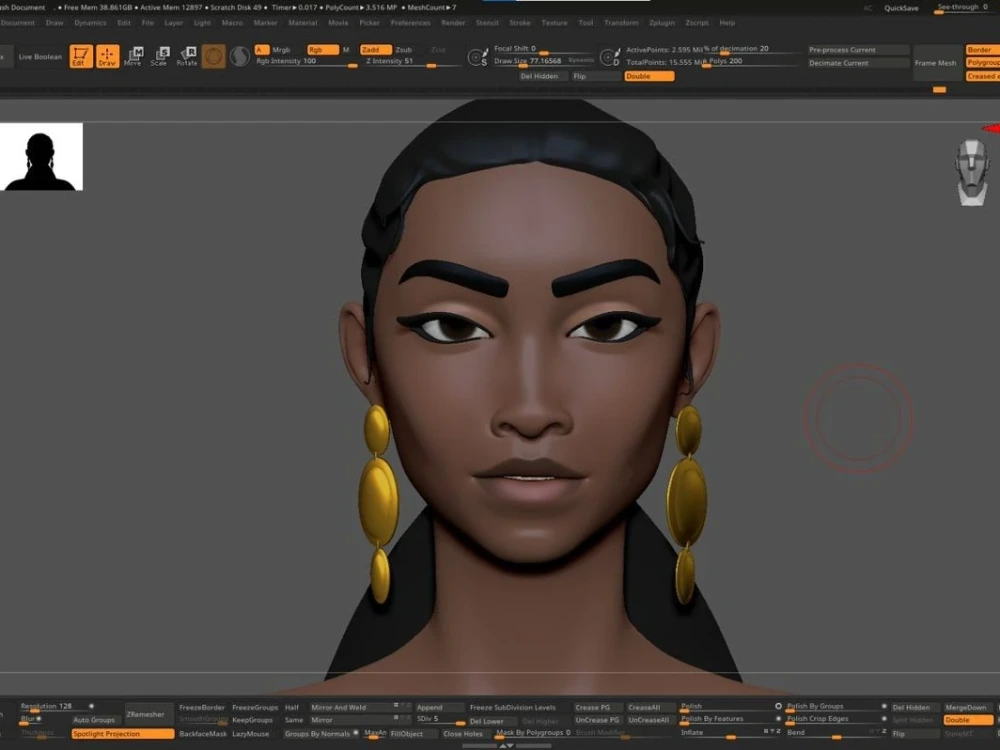This screenshot has width=1000, height=750.
Task: Open the Preferences menu
Action: (x=411, y=22)
